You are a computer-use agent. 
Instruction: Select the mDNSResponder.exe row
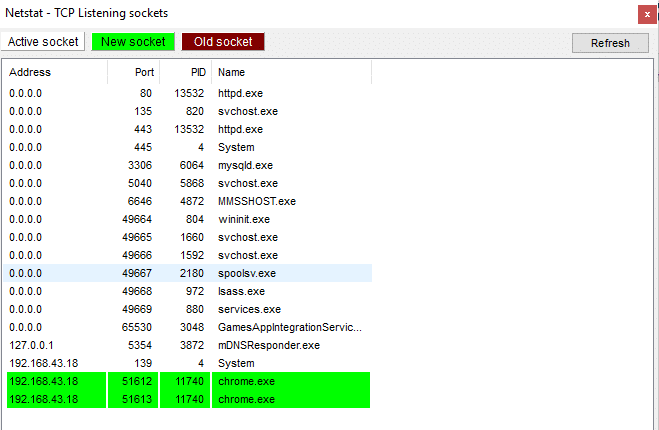[x=268, y=345]
